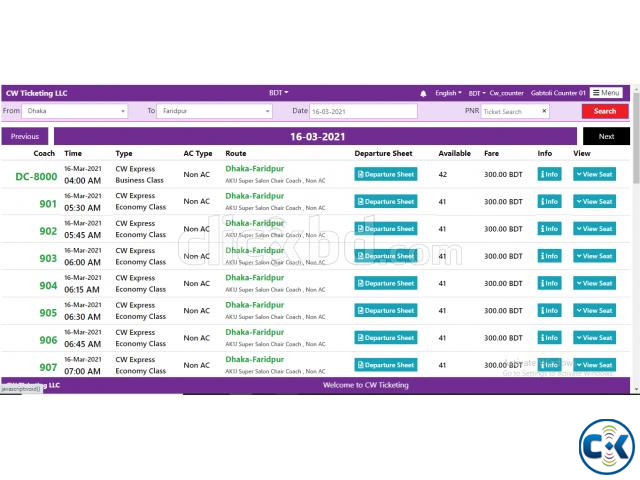
Task: Click coach number 907
Action: pos(48,367)
